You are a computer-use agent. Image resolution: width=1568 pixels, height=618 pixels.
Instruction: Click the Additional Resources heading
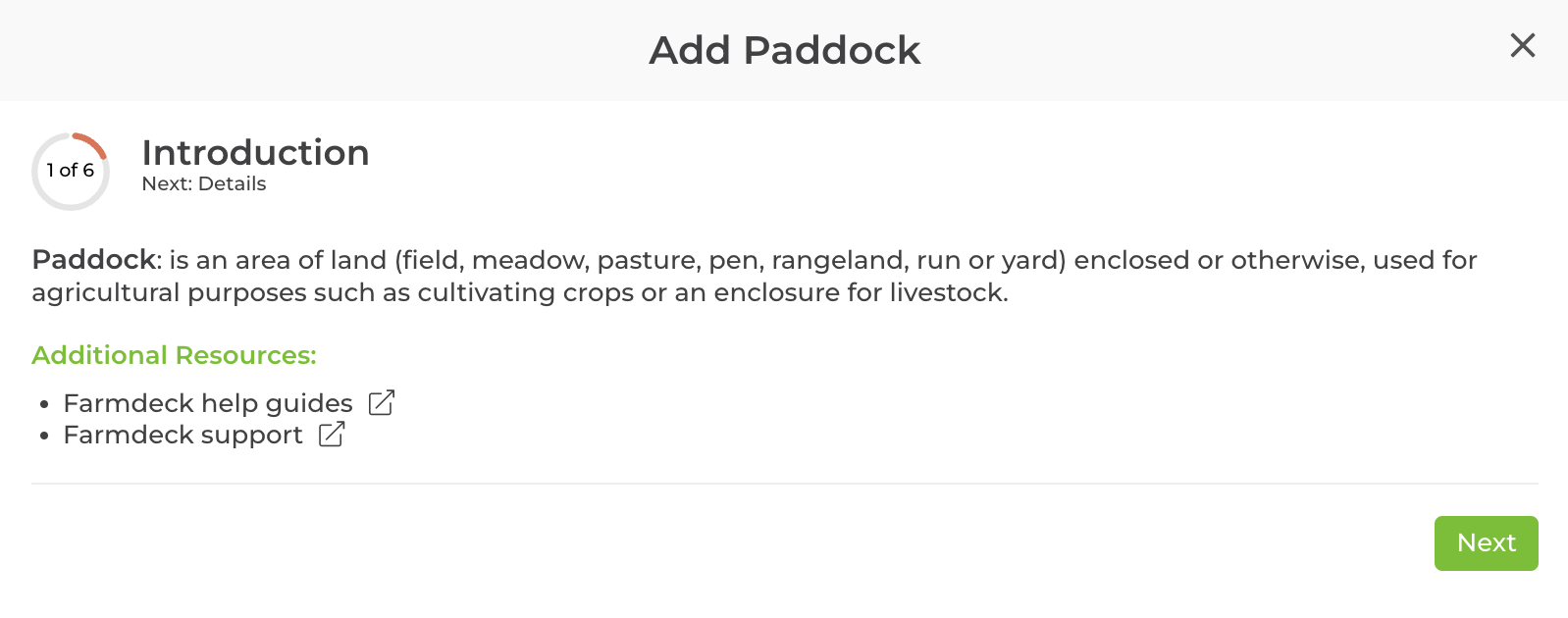[x=173, y=355]
